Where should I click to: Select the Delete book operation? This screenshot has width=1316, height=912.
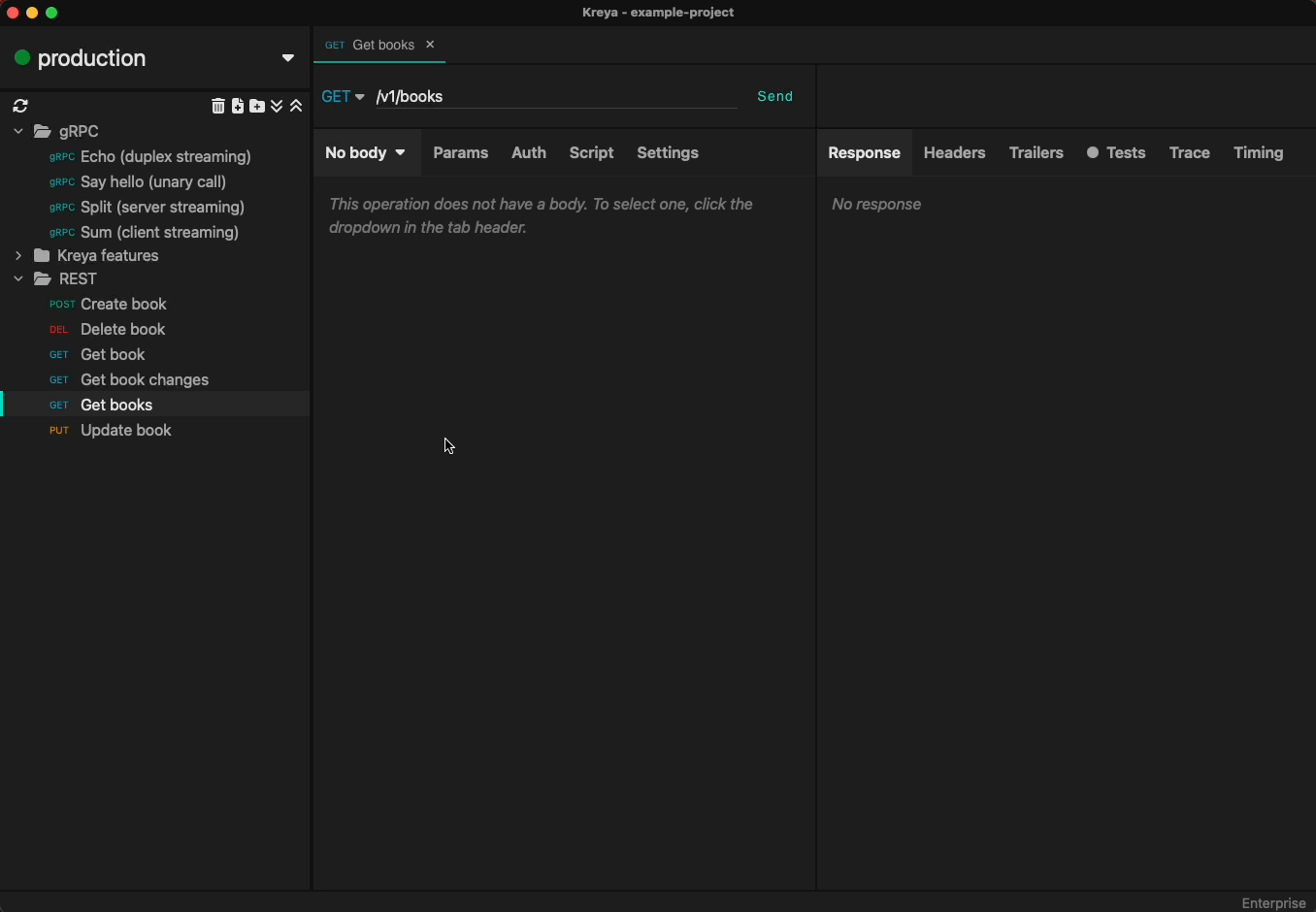(123, 330)
